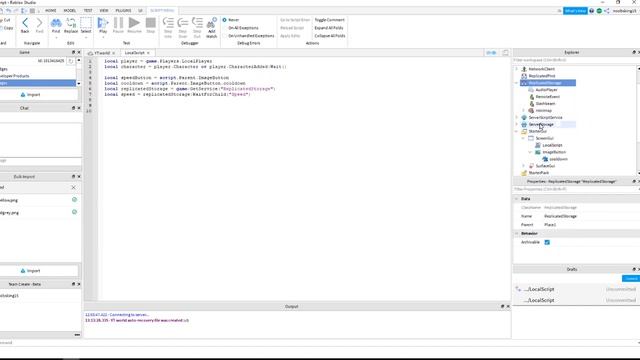The image size is (640, 360).
Task: Click the Replace tool icon
Action: coord(71,25)
